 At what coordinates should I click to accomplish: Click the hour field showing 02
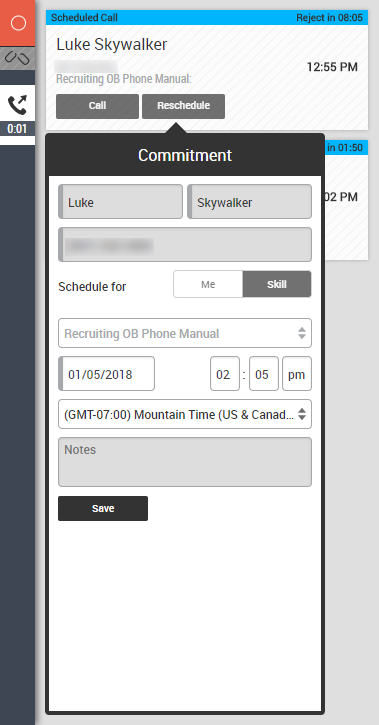click(x=225, y=374)
